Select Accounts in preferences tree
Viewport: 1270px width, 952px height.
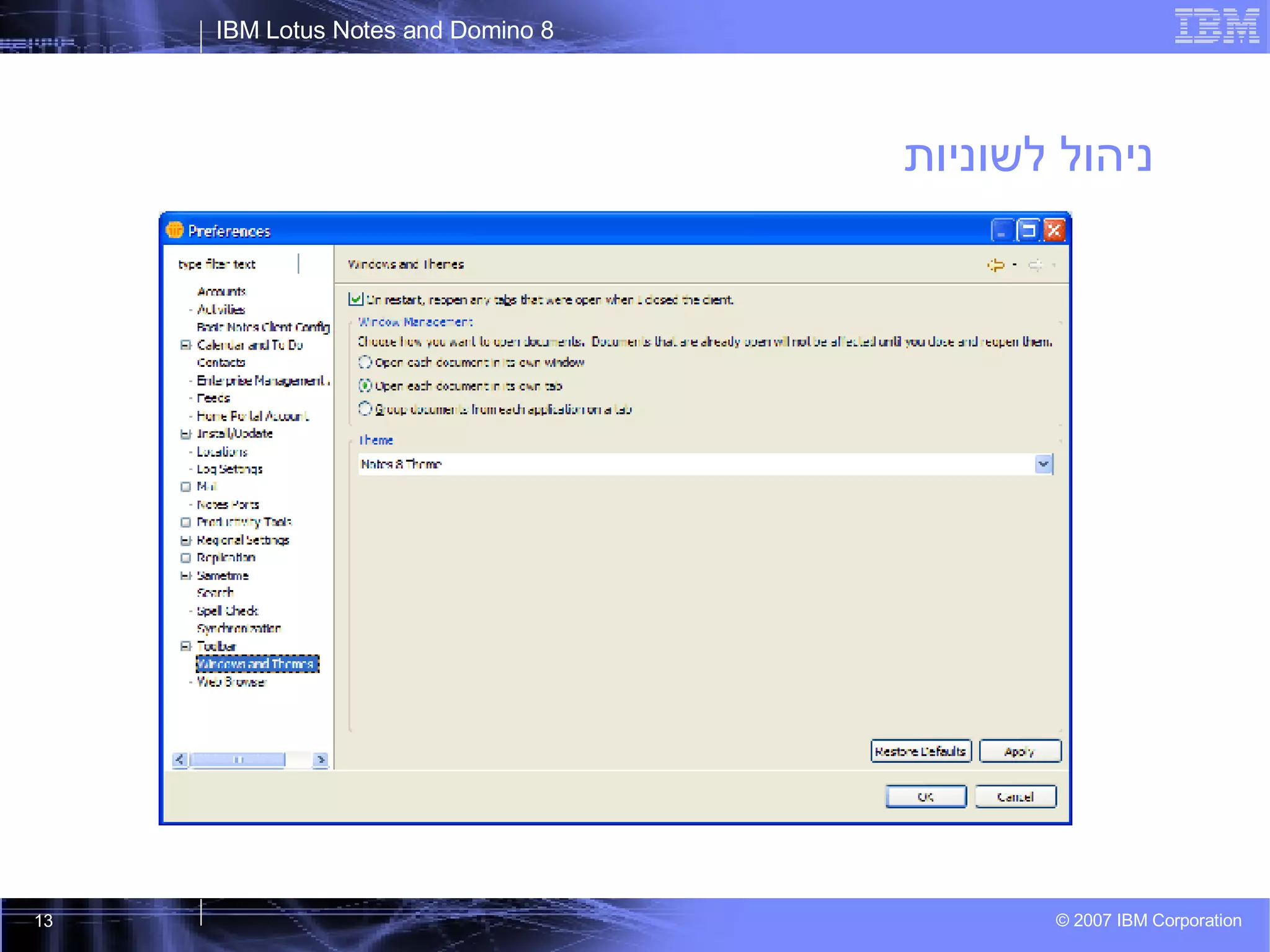point(221,291)
